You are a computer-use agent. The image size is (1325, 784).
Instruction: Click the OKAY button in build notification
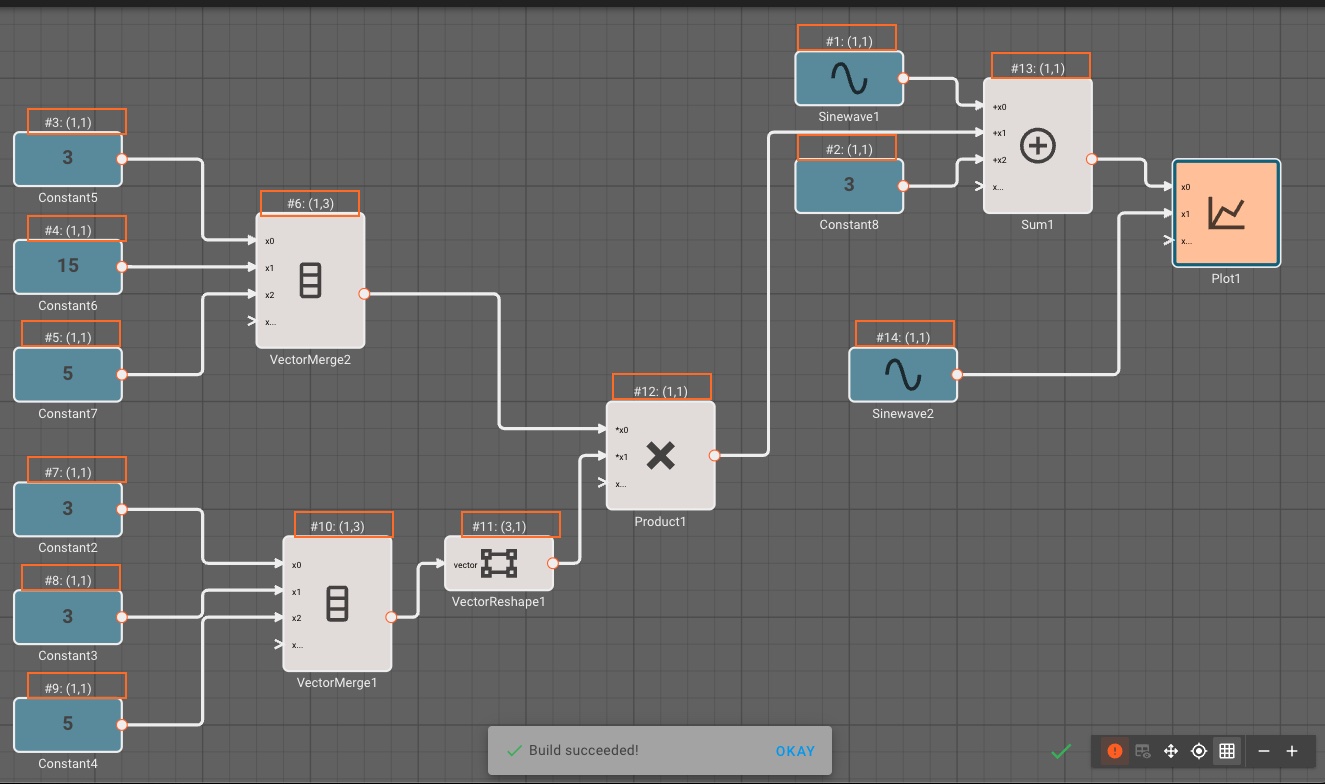click(795, 751)
